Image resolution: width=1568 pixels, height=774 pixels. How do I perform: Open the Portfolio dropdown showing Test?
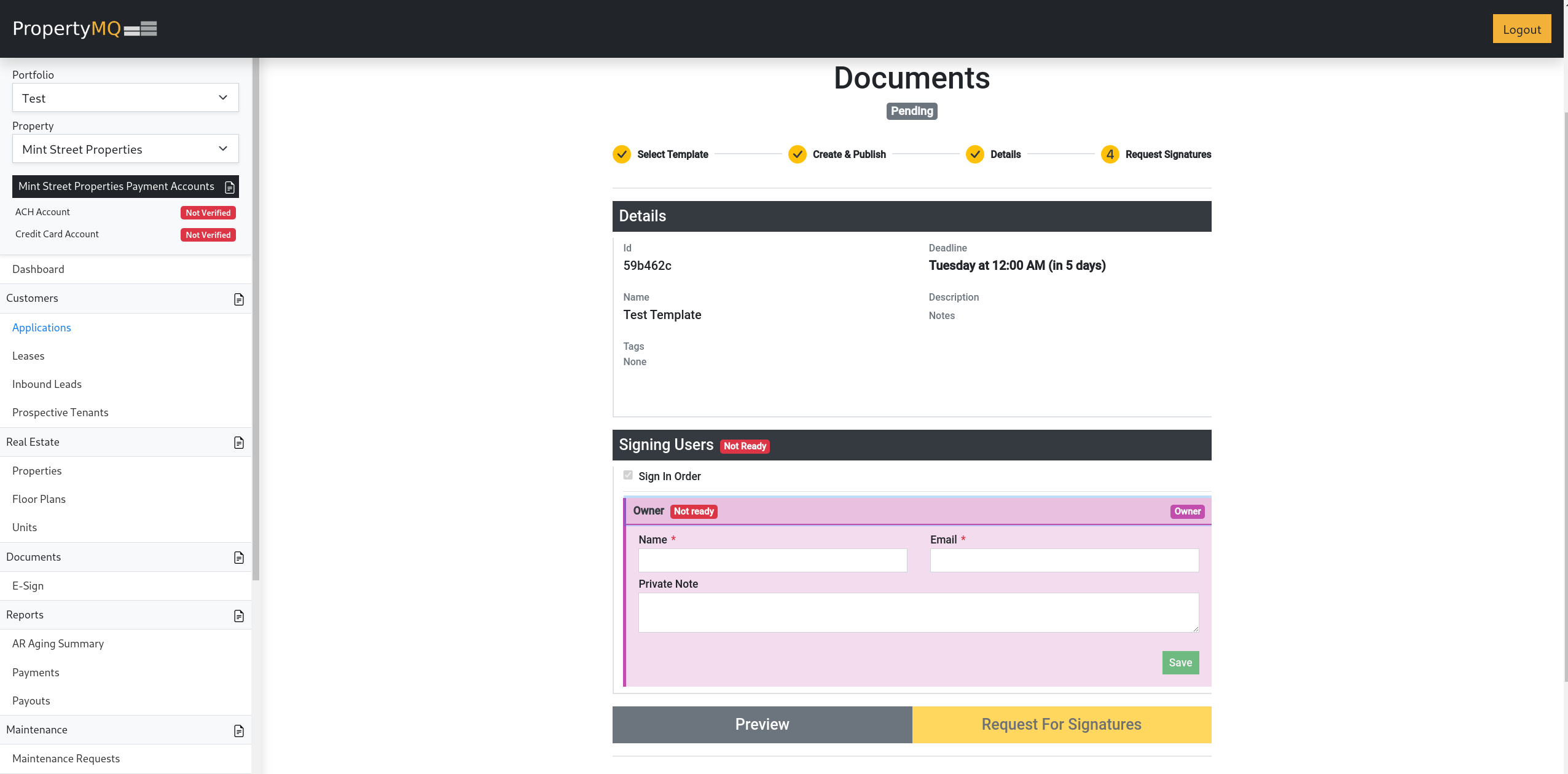125,98
